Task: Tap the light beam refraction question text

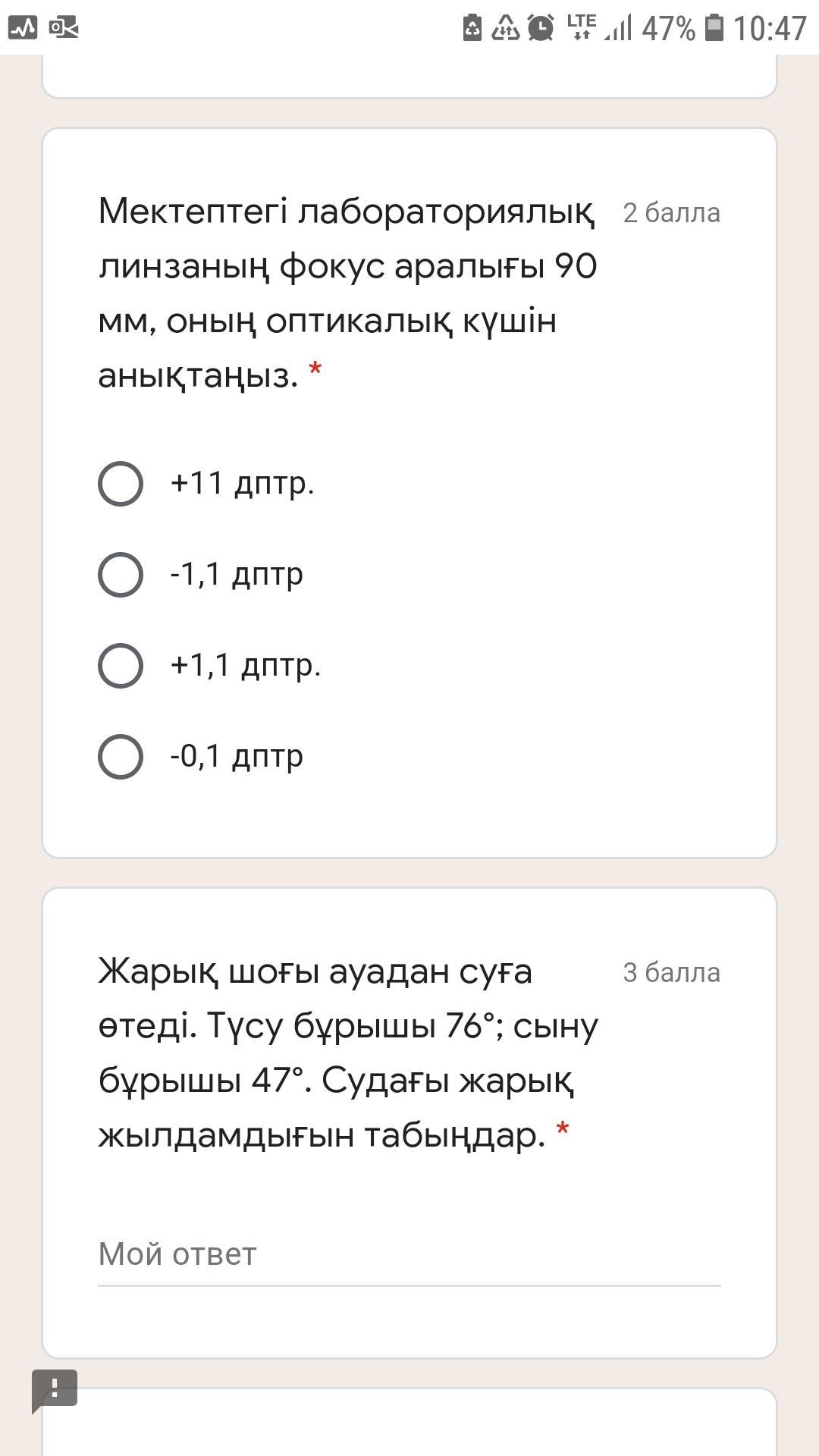Action: (349, 1053)
